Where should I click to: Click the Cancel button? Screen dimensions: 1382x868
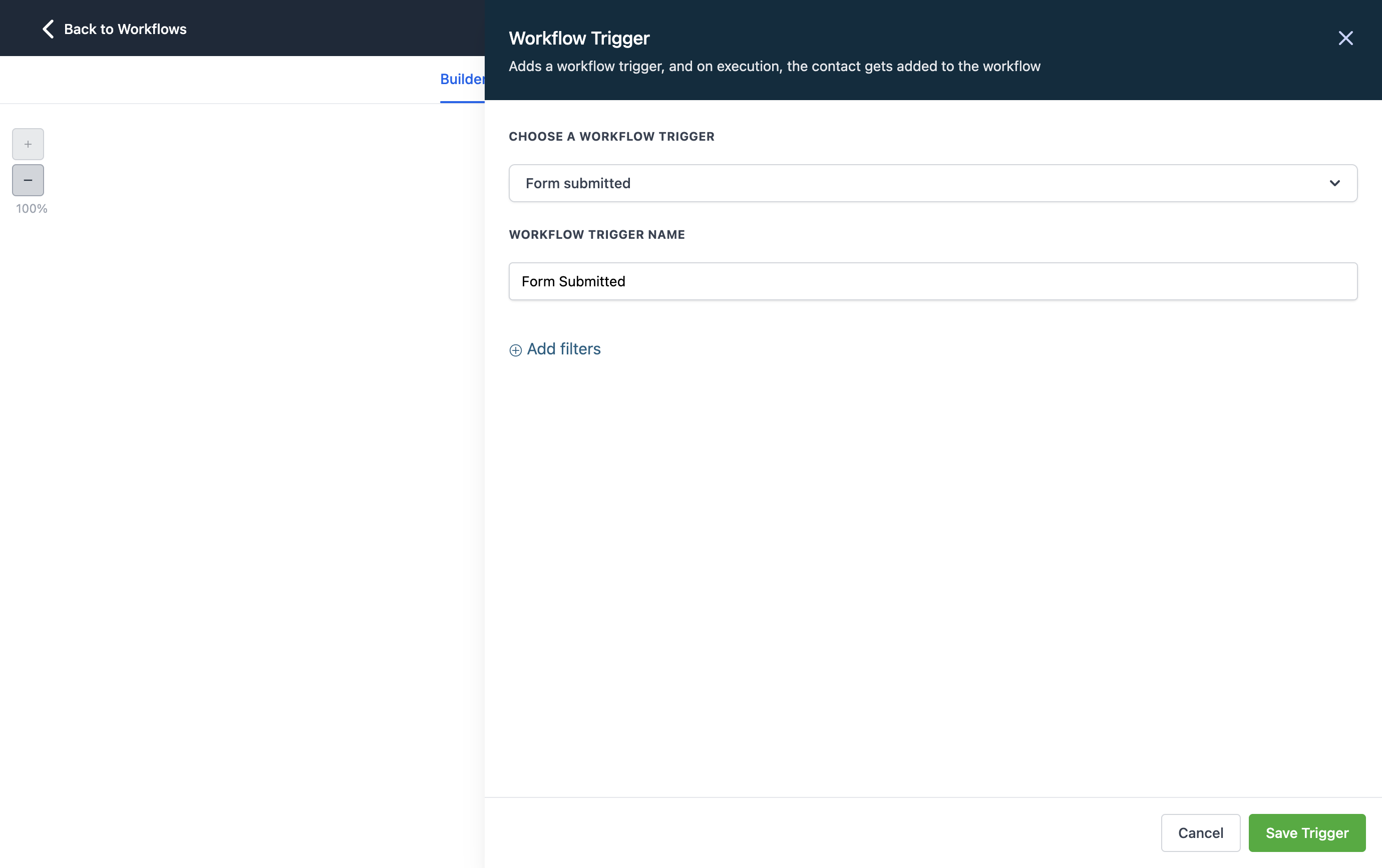click(x=1200, y=832)
